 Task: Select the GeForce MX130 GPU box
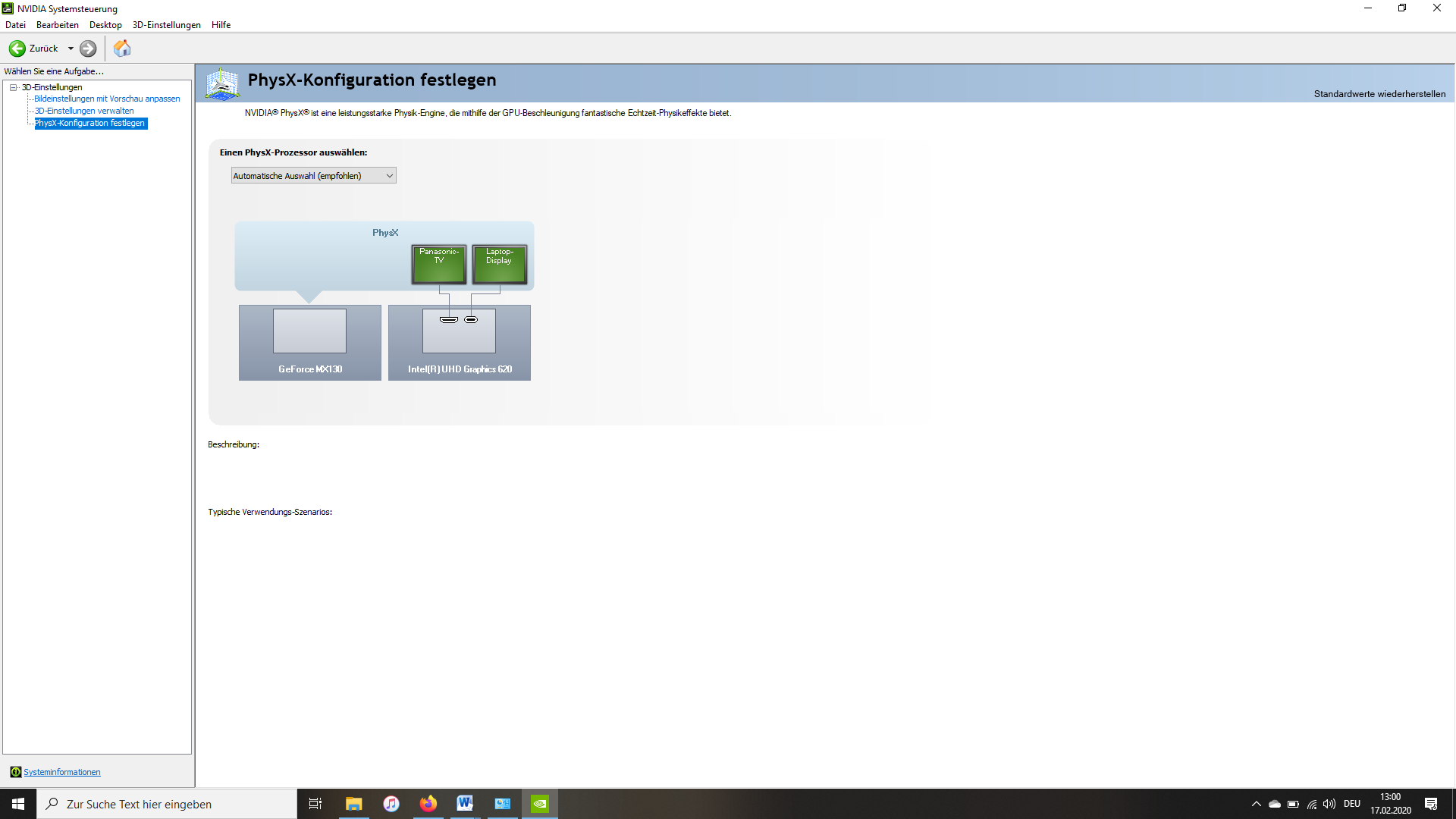[x=309, y=343]
